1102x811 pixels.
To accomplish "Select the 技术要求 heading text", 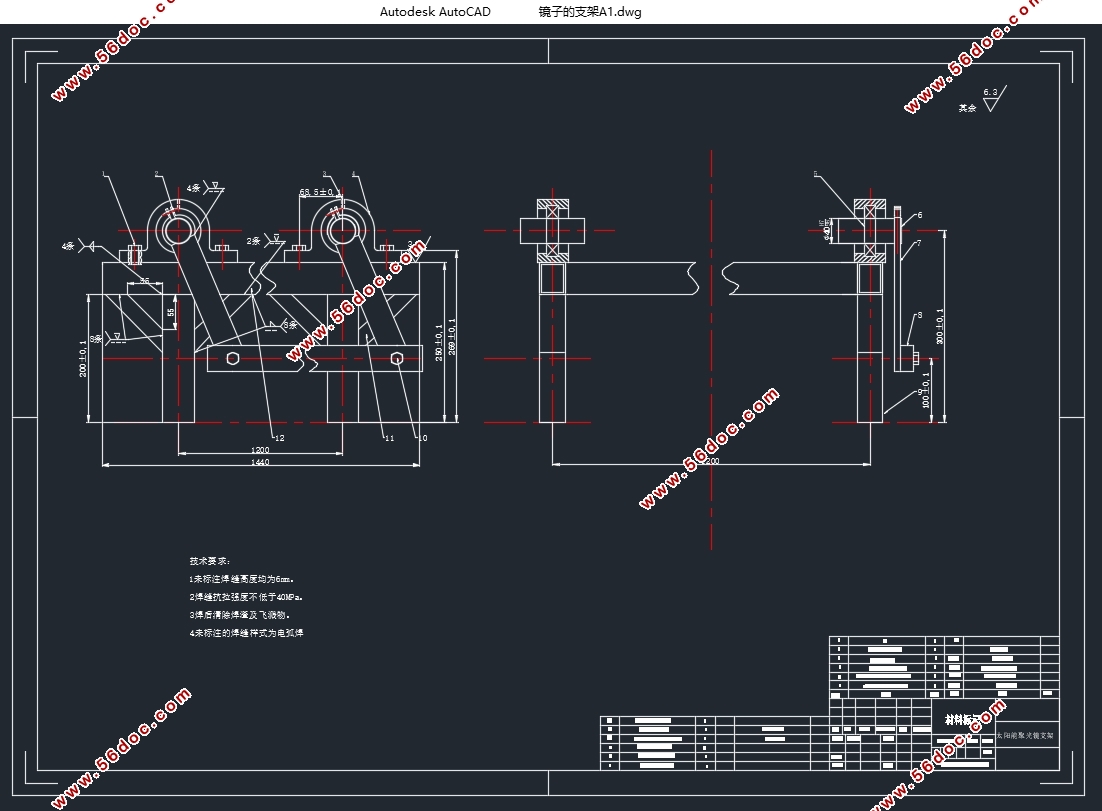I will [x=209, y=561].
